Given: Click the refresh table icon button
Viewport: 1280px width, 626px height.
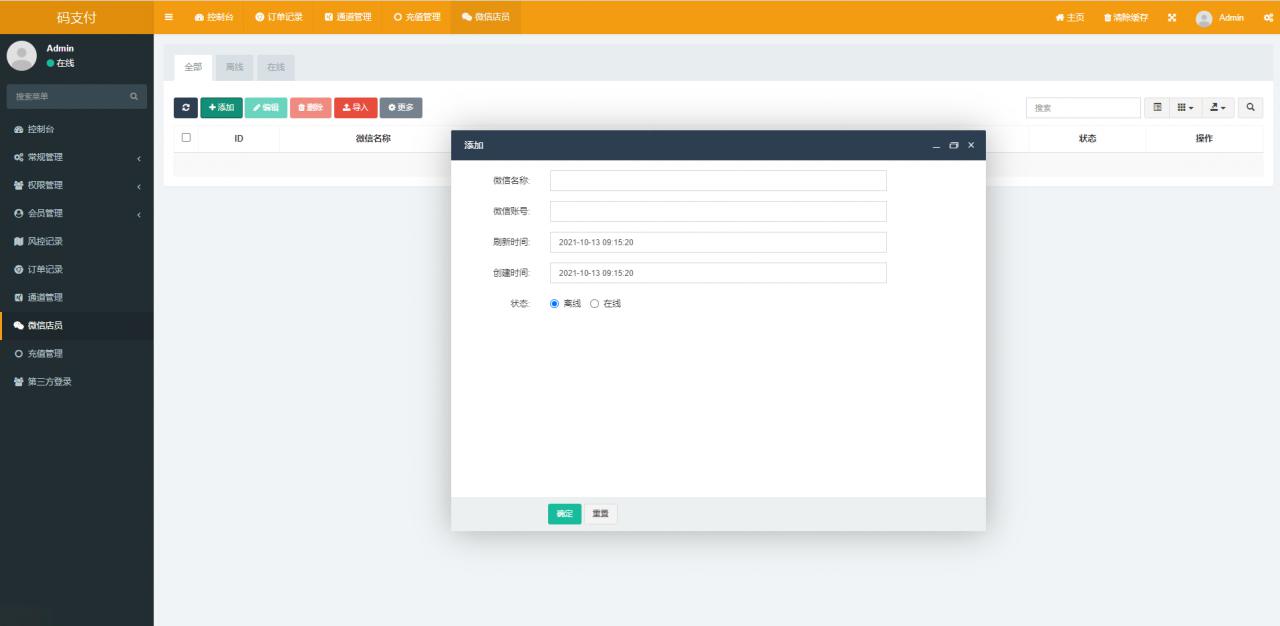Looking at the screenshot, I should click(186, 107).
